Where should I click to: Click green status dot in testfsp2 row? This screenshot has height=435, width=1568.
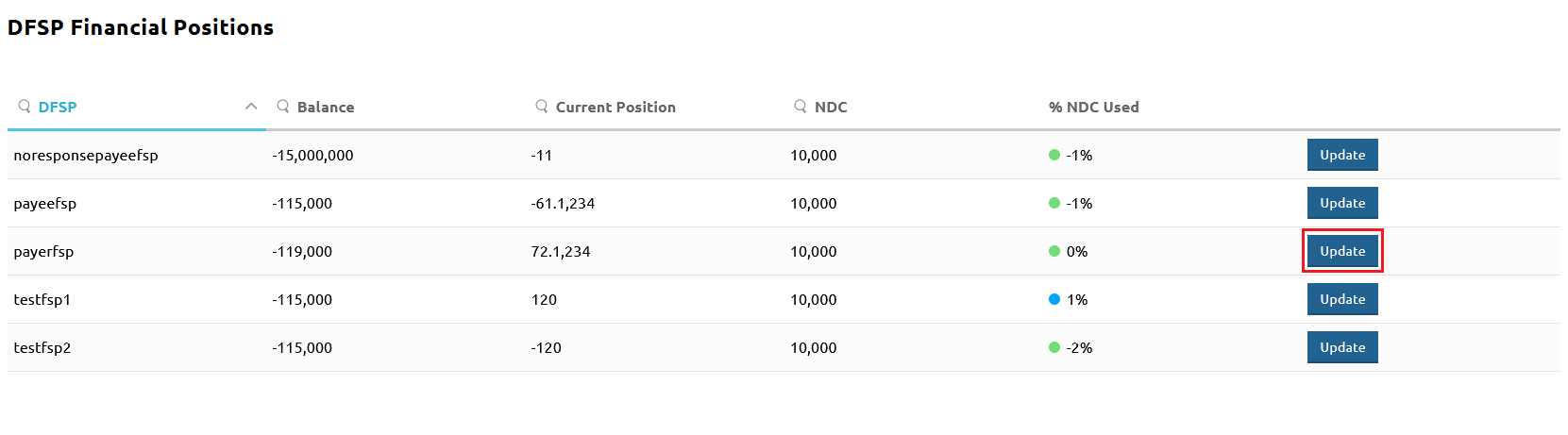tap(1054, 347)
